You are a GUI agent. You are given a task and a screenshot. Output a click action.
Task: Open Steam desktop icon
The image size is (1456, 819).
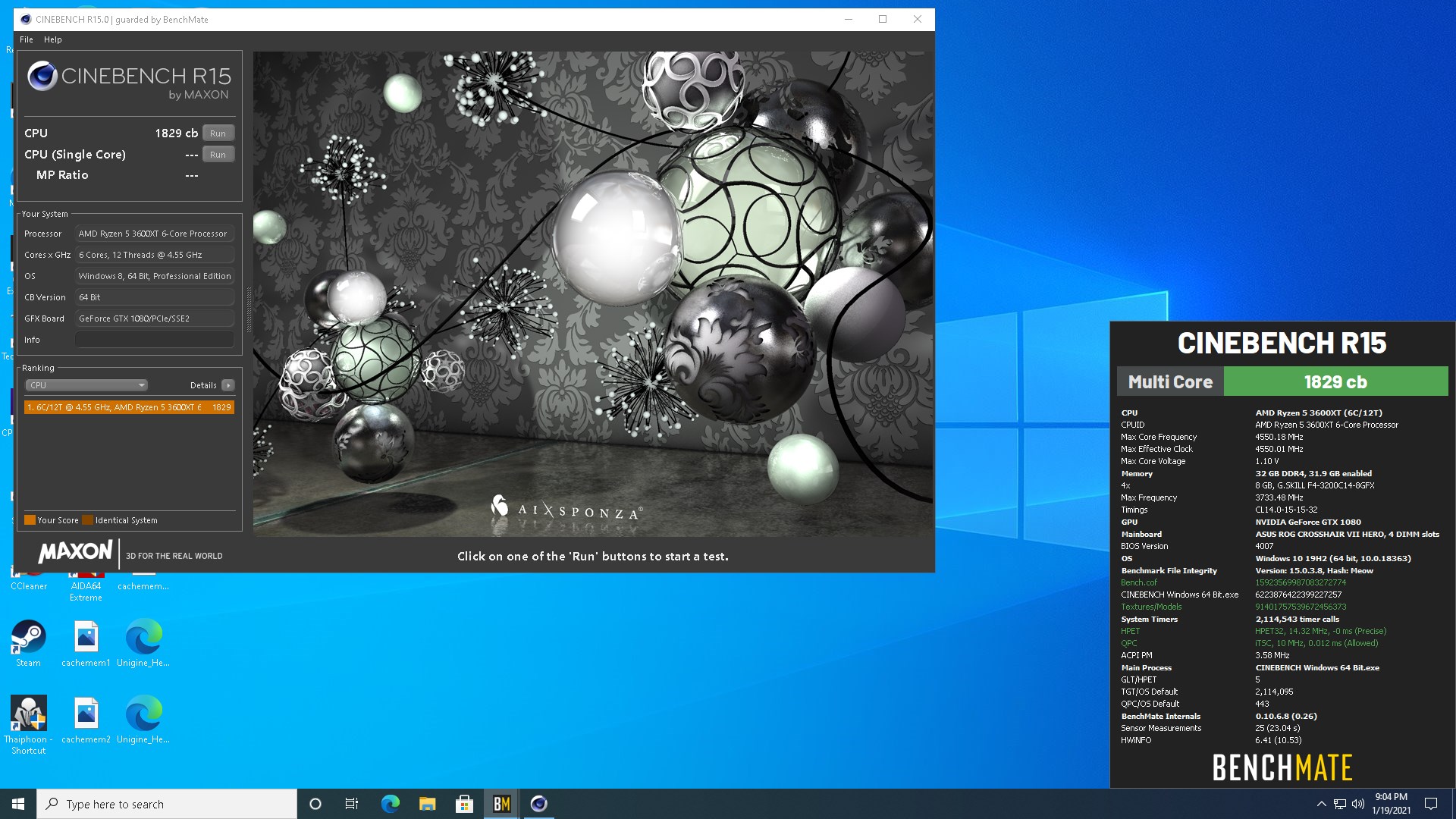click(x=28, y=643)
